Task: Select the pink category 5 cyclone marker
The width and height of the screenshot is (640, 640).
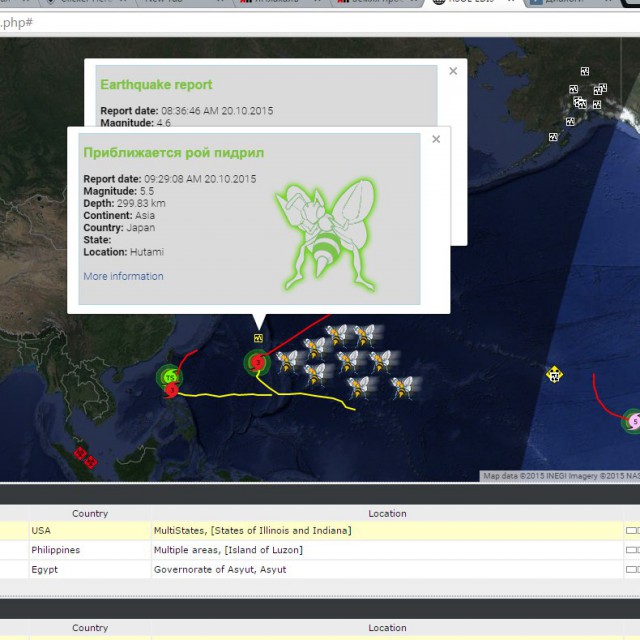Action: [x=634, y=422]
